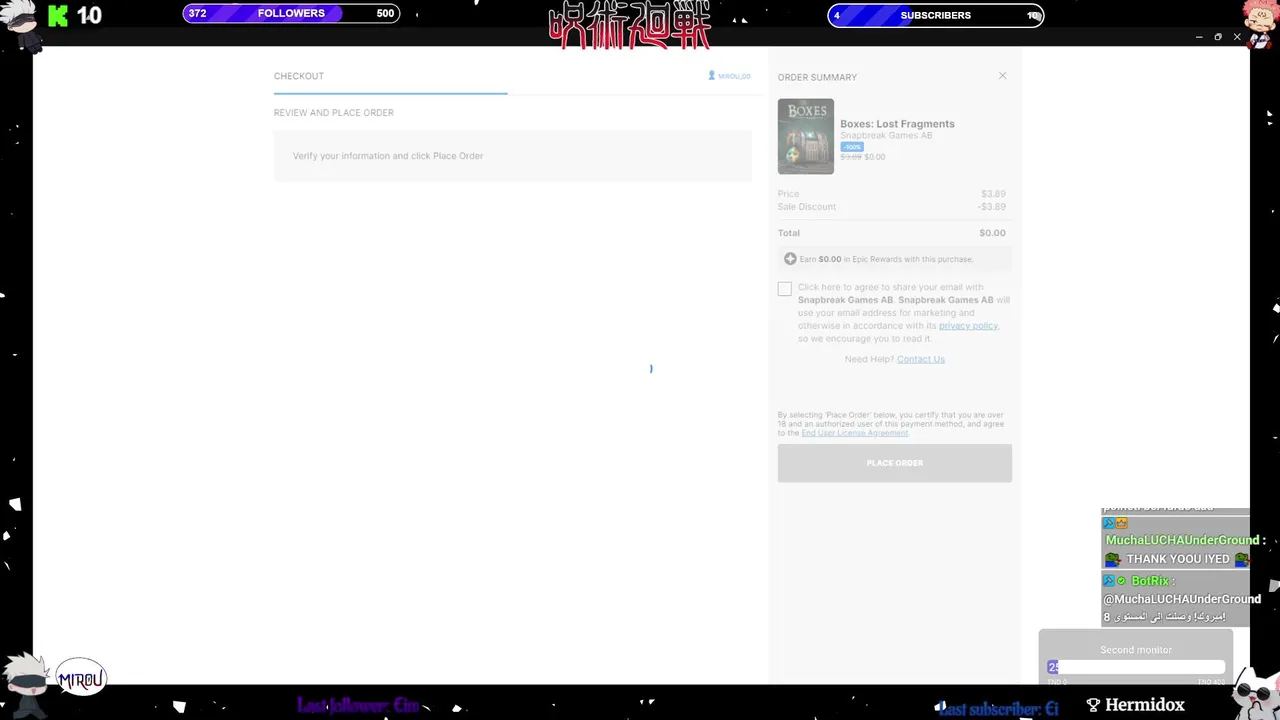Open the Contact Us link
The width and height of the screenshot is (1280, 720).
pos(921,359)
